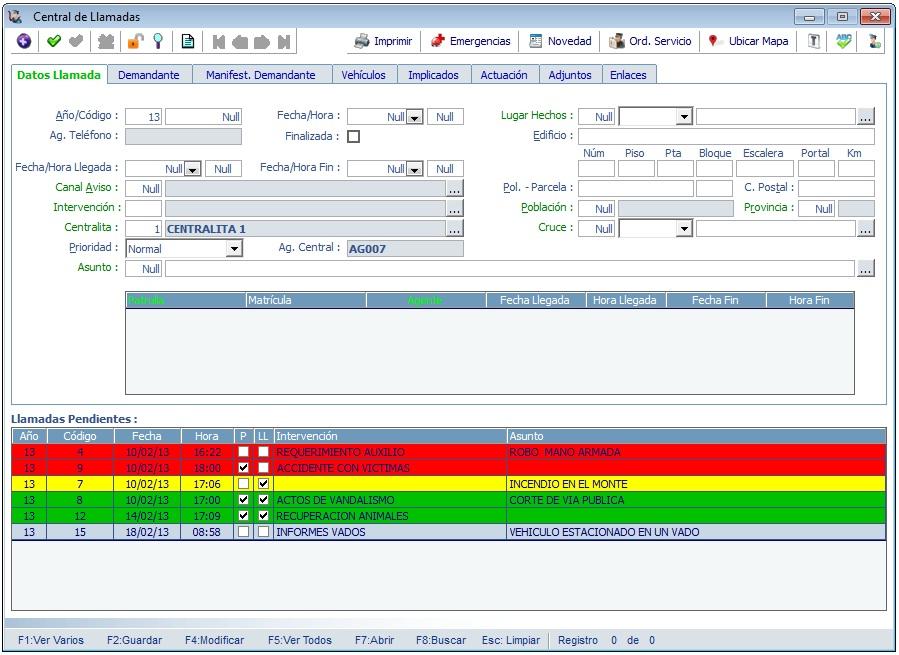899x655 pixels.
Task: Open Cruce ellipsis lookup button
Action: tap(866, 229)
